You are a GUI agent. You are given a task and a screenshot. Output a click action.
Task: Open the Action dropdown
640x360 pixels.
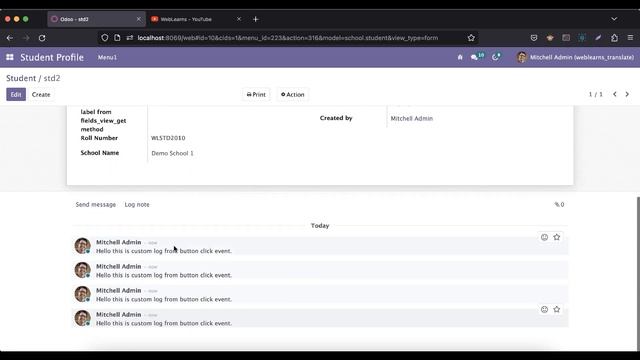tap(293, 94)
